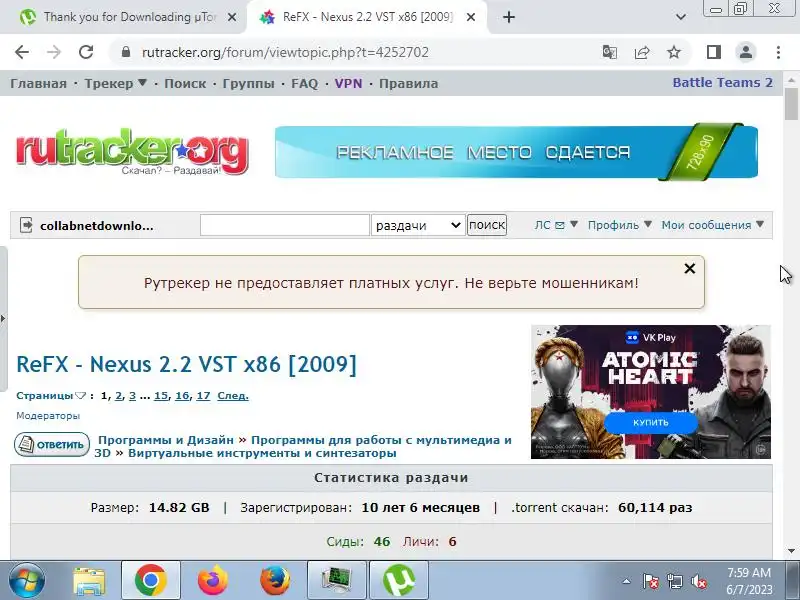Viewport: 800px width, 600px height.
Task: Click the page vertical scrollbar thumb
Action: click(791, 104)
